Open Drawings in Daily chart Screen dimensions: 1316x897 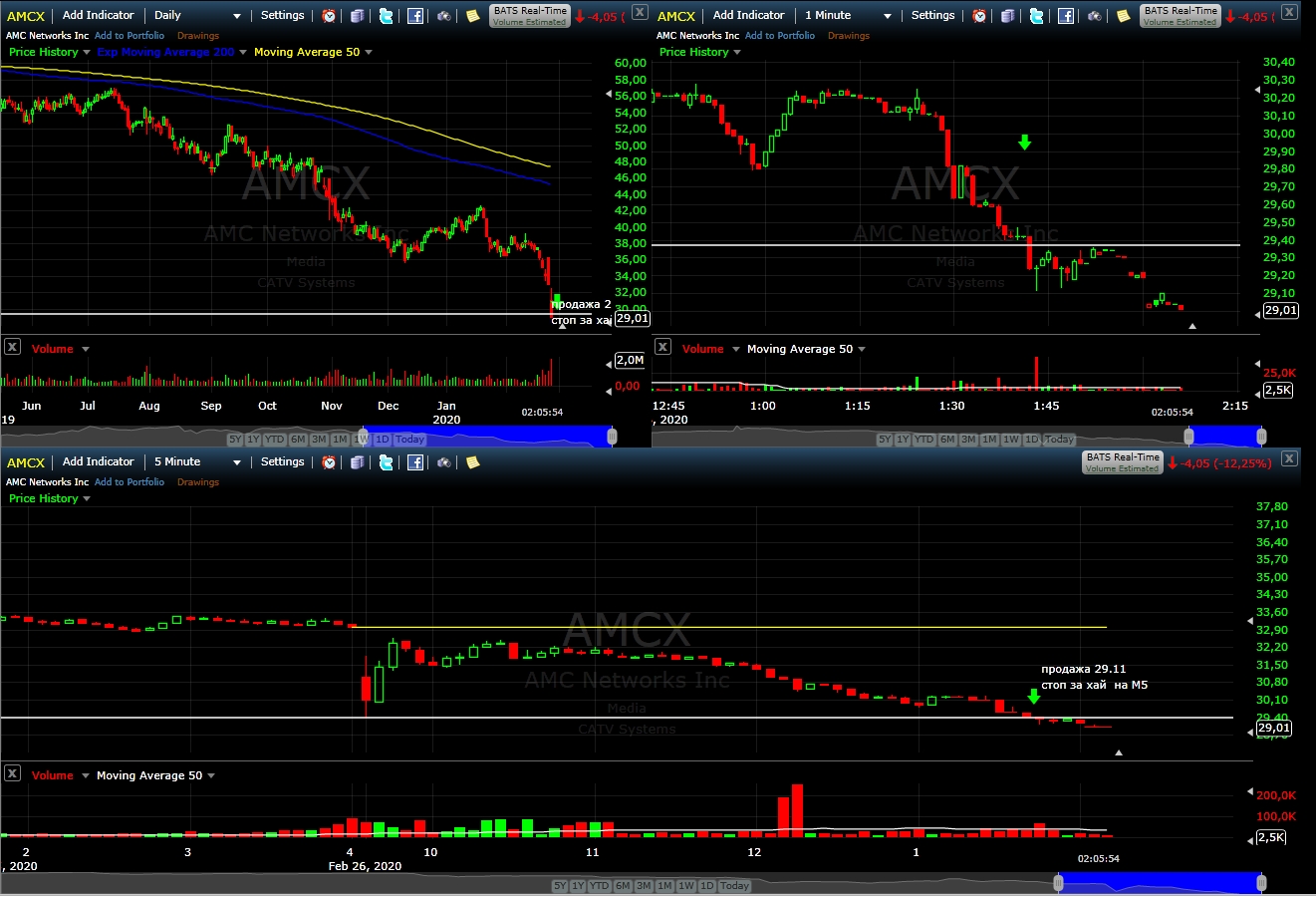tap(198, 36)
